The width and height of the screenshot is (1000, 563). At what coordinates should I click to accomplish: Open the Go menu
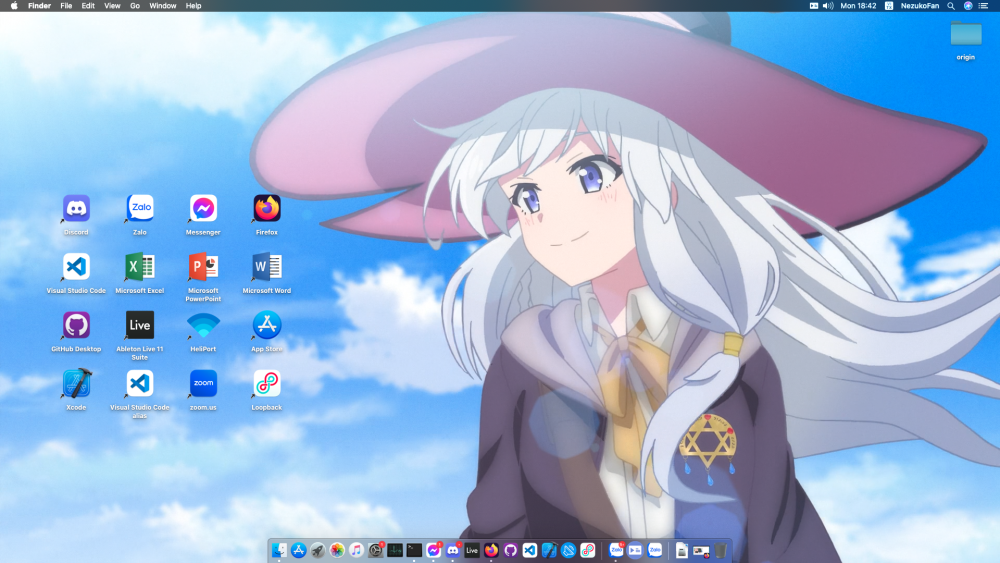(135, 6)
